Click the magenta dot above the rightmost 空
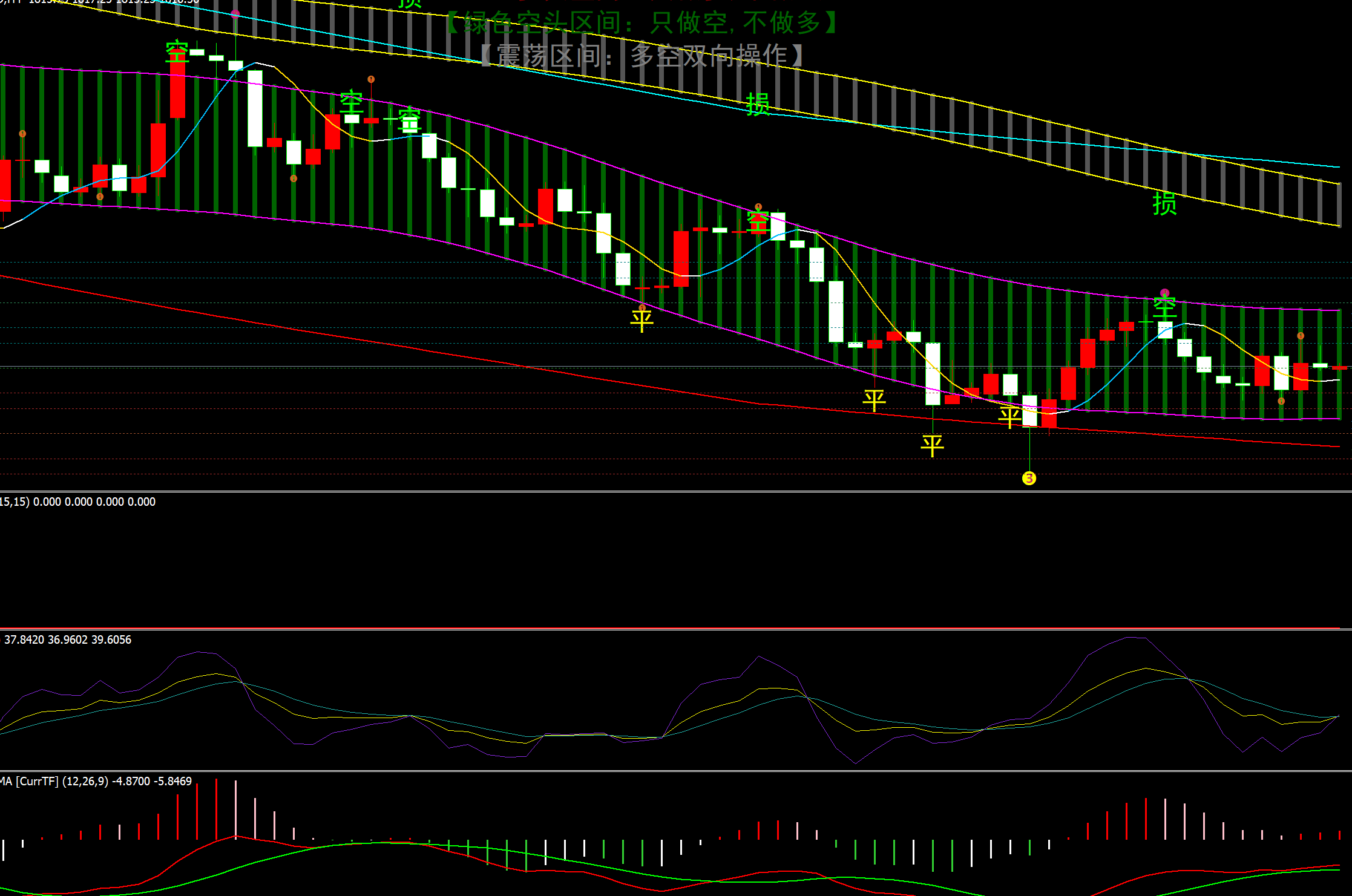 1164,293
